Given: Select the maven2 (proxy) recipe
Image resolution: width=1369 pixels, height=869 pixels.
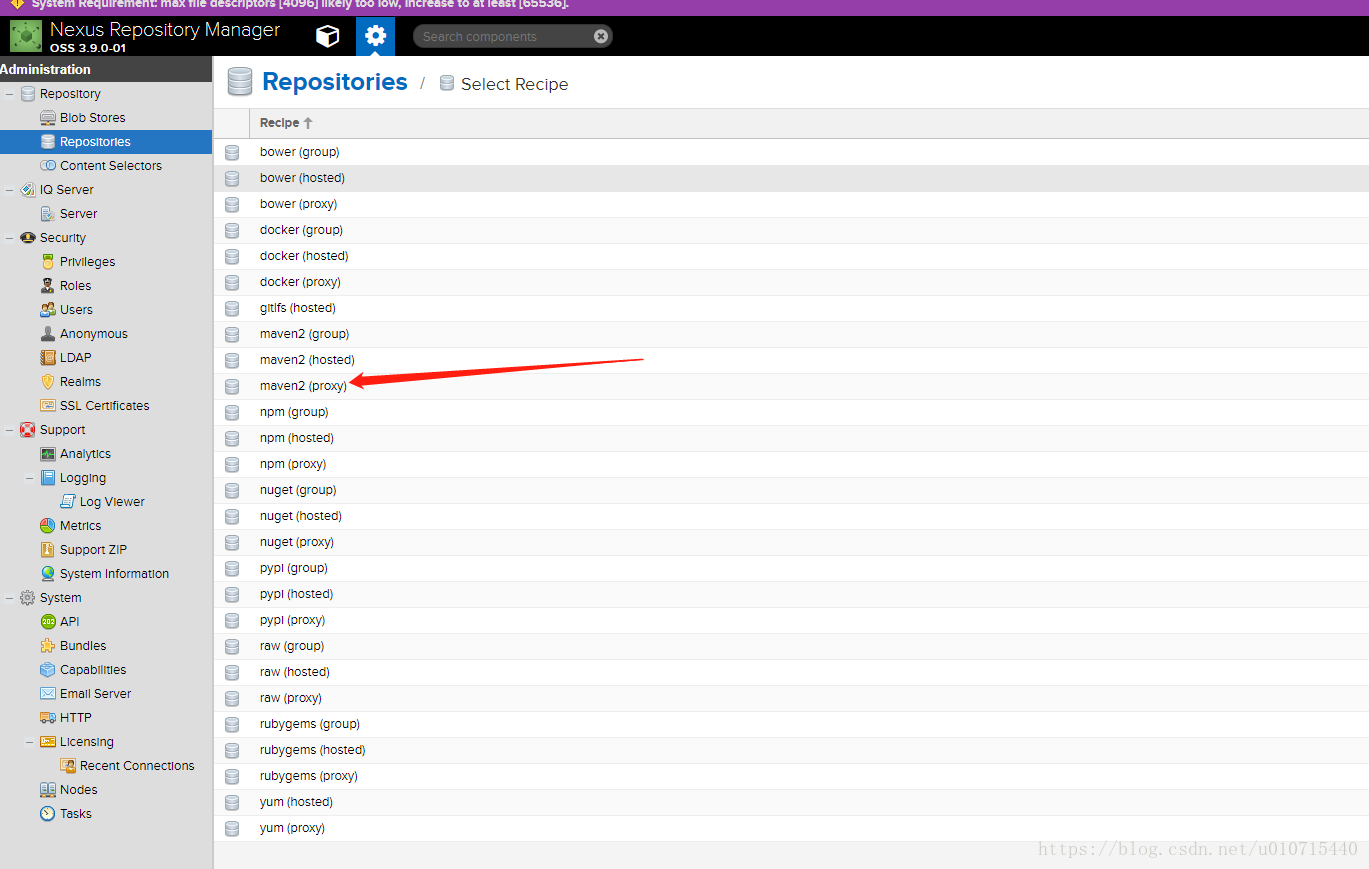Looking at the screenshot, I should coord(791,386).
